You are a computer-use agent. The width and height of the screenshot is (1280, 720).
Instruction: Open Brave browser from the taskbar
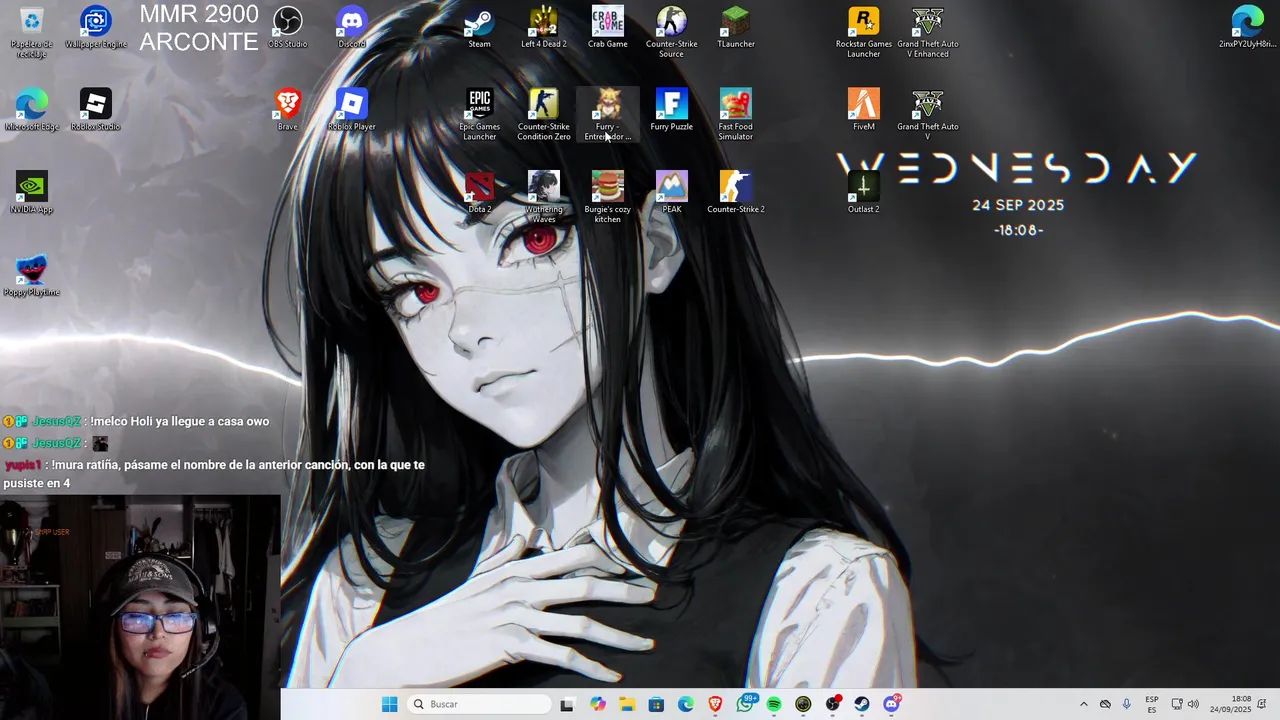point(715,704)
